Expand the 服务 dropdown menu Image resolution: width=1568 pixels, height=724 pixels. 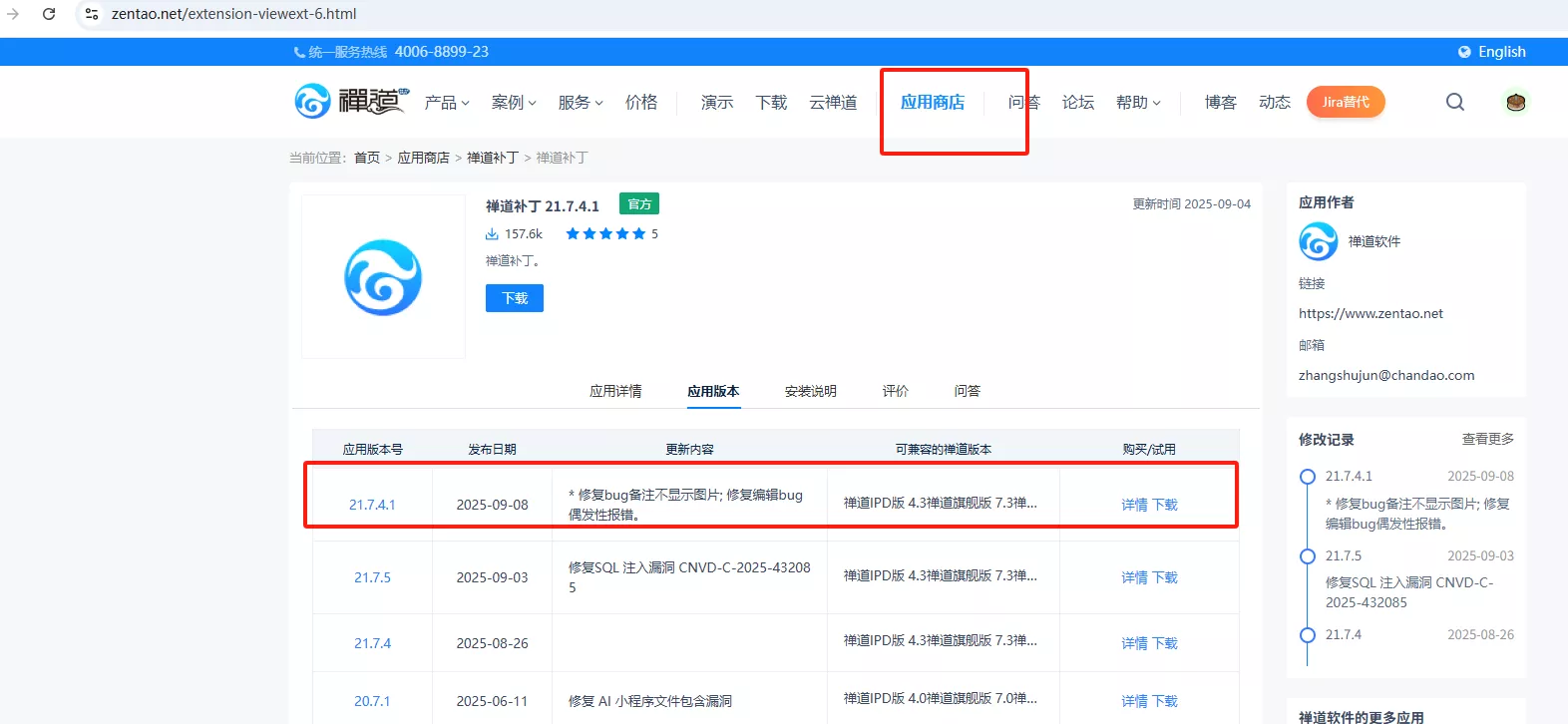click(x=580, y=103)
